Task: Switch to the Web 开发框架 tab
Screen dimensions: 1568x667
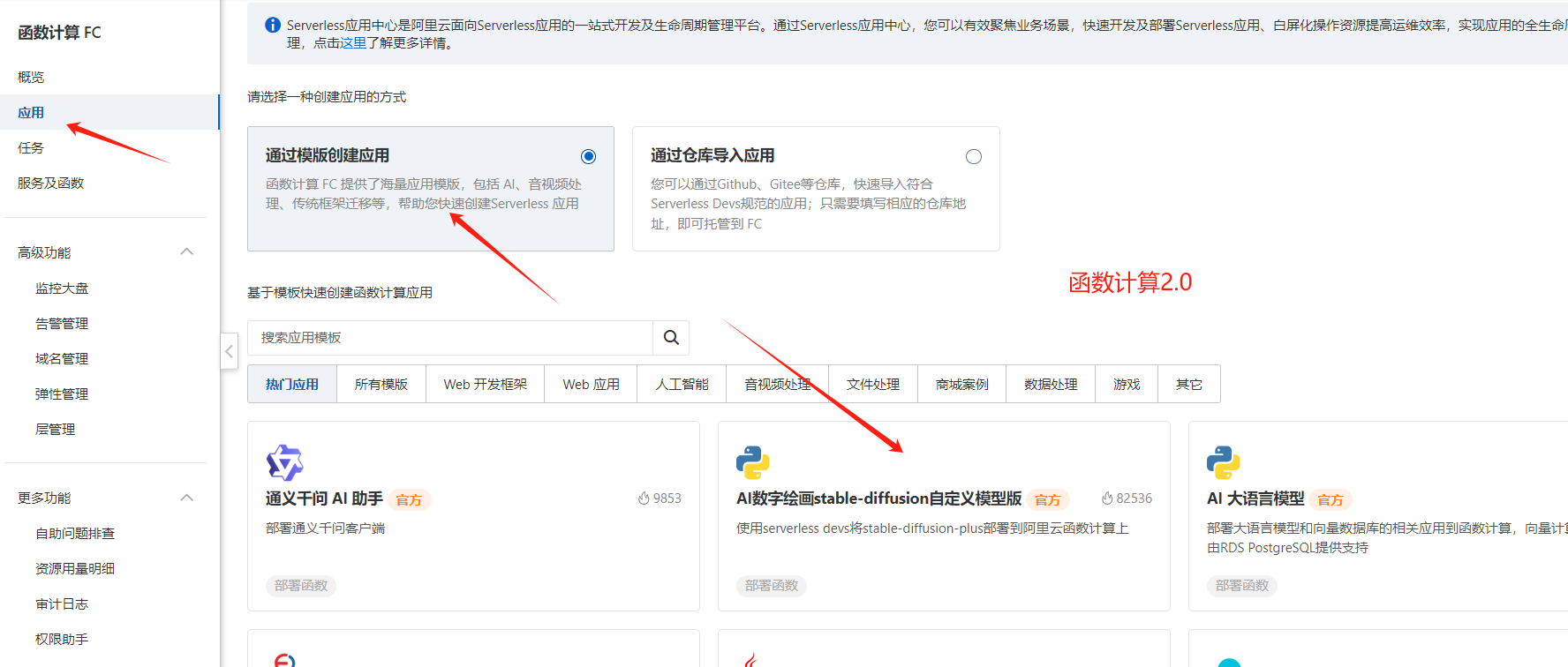Action: pyautogui.click(x=486, y=384)
